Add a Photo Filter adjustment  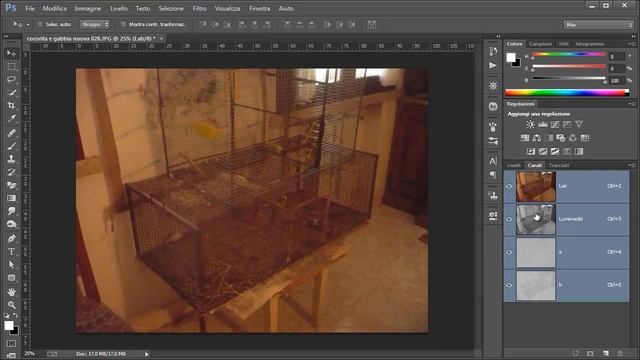(x=561, y=138)
